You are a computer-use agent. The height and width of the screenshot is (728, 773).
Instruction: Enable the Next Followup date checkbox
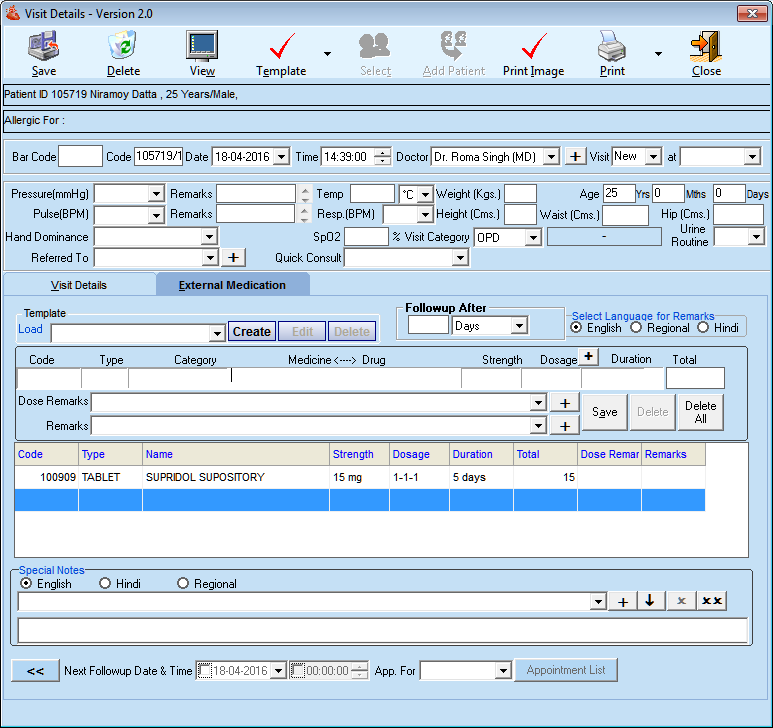click(x=205, y=671)
